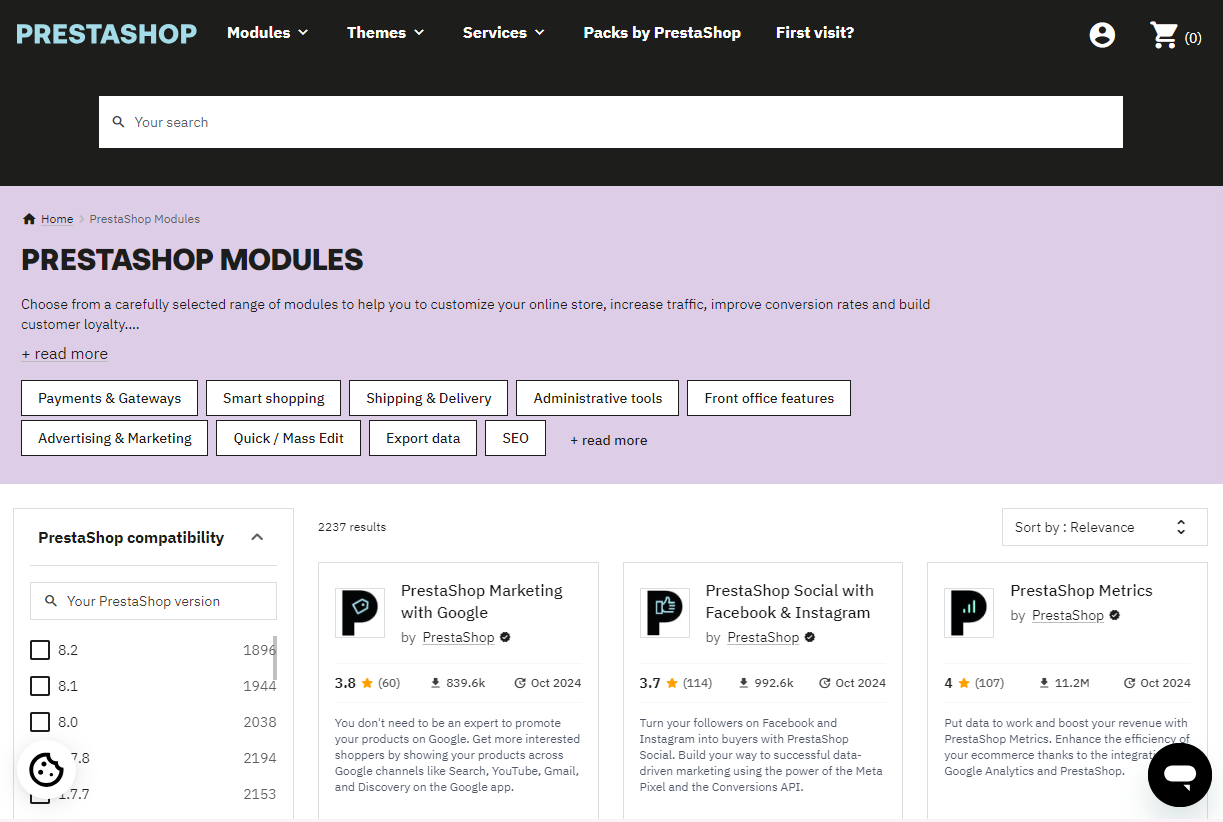Click PrestaShop author link on Social card

764,638
